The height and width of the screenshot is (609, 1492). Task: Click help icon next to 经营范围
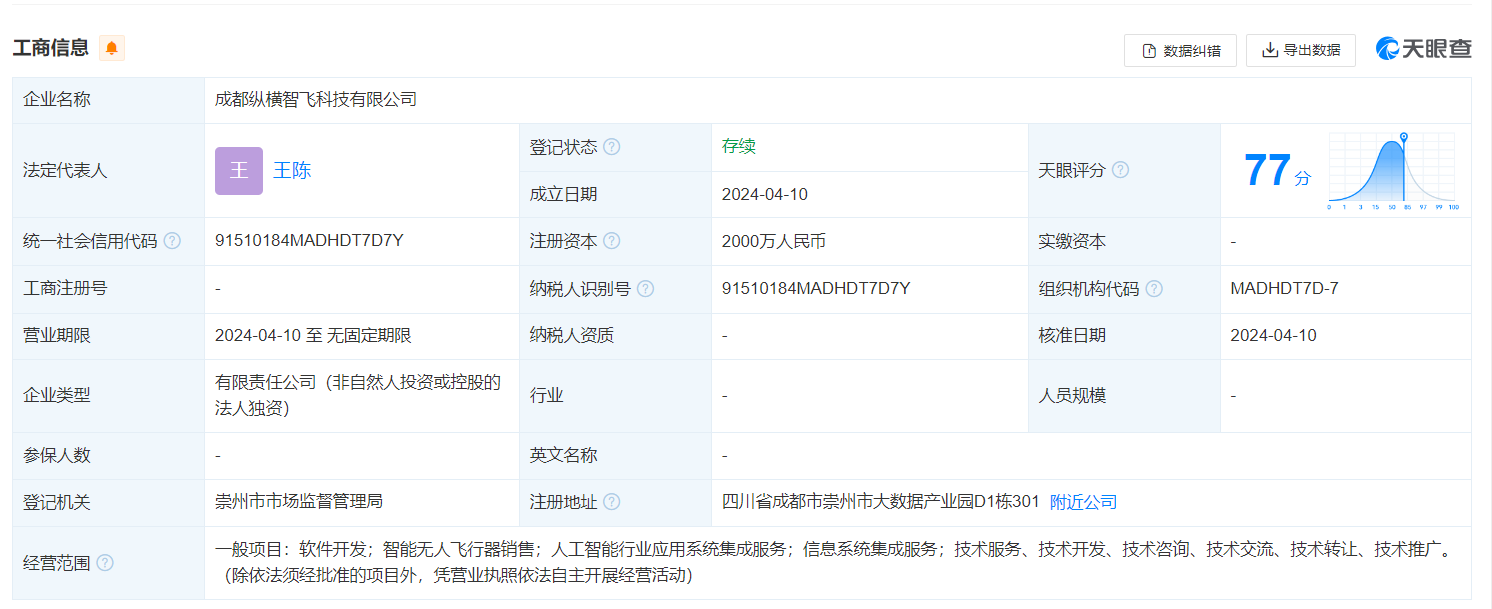(x=105, y=563)
